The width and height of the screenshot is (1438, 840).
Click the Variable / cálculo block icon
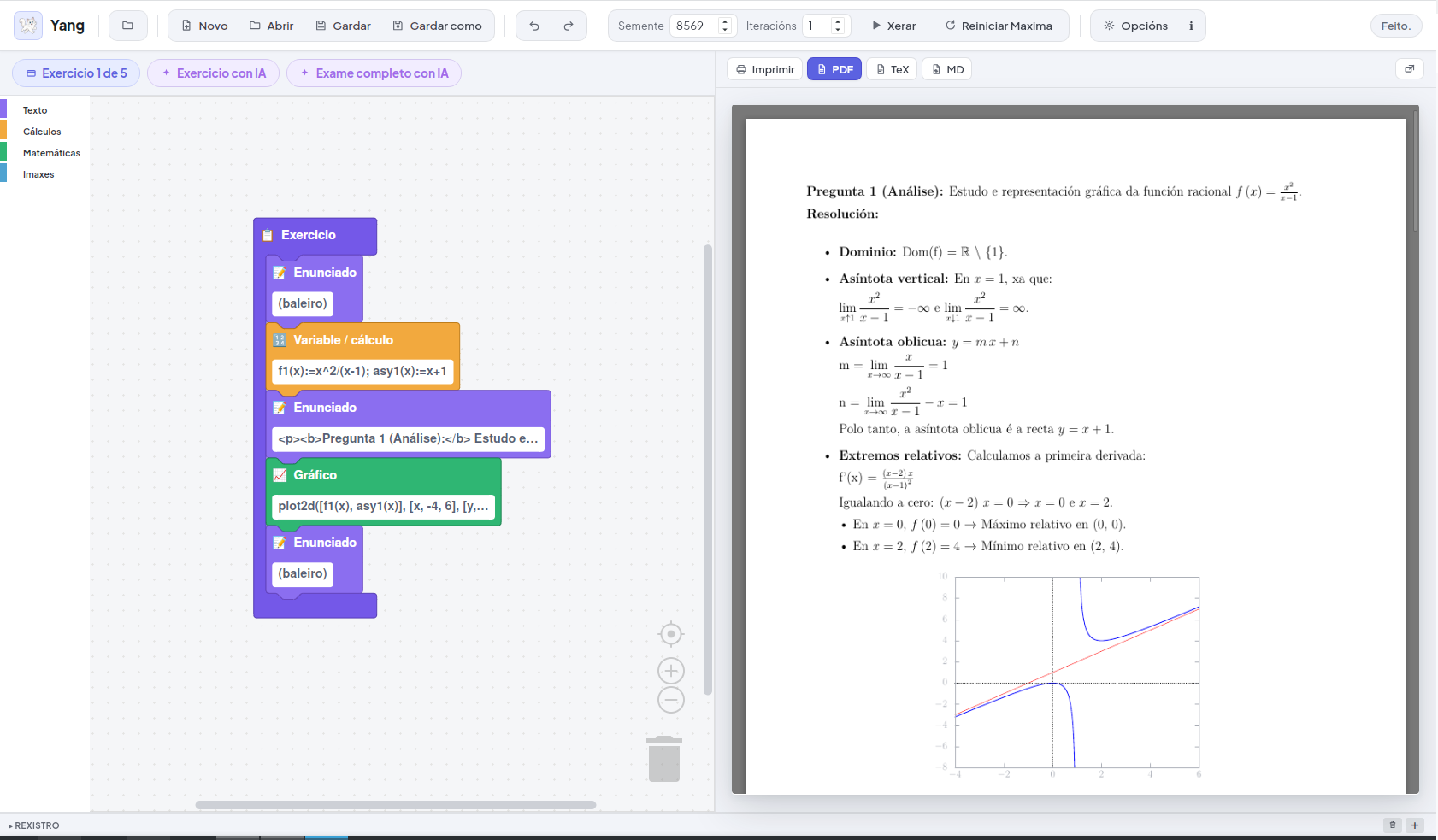tap(280, 340)
